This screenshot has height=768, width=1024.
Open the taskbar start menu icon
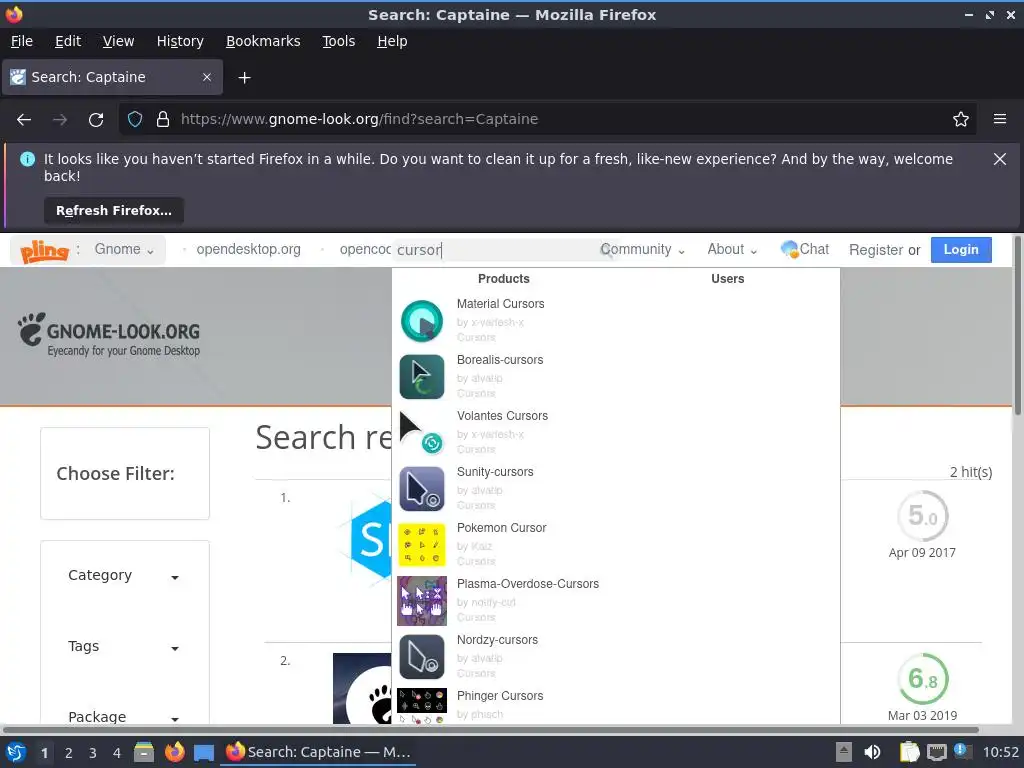pos(16,752)
